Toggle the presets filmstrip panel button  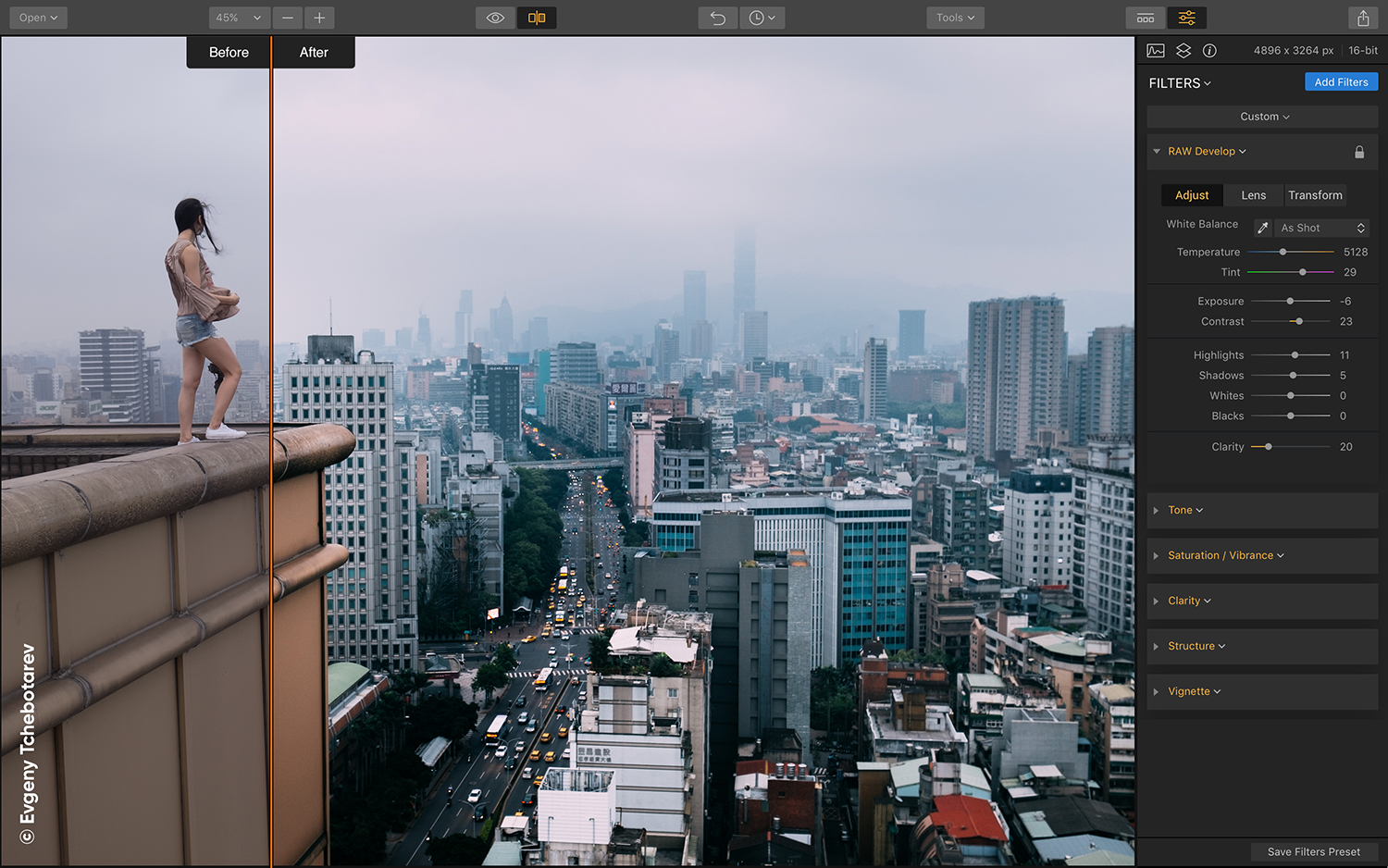1146,18
